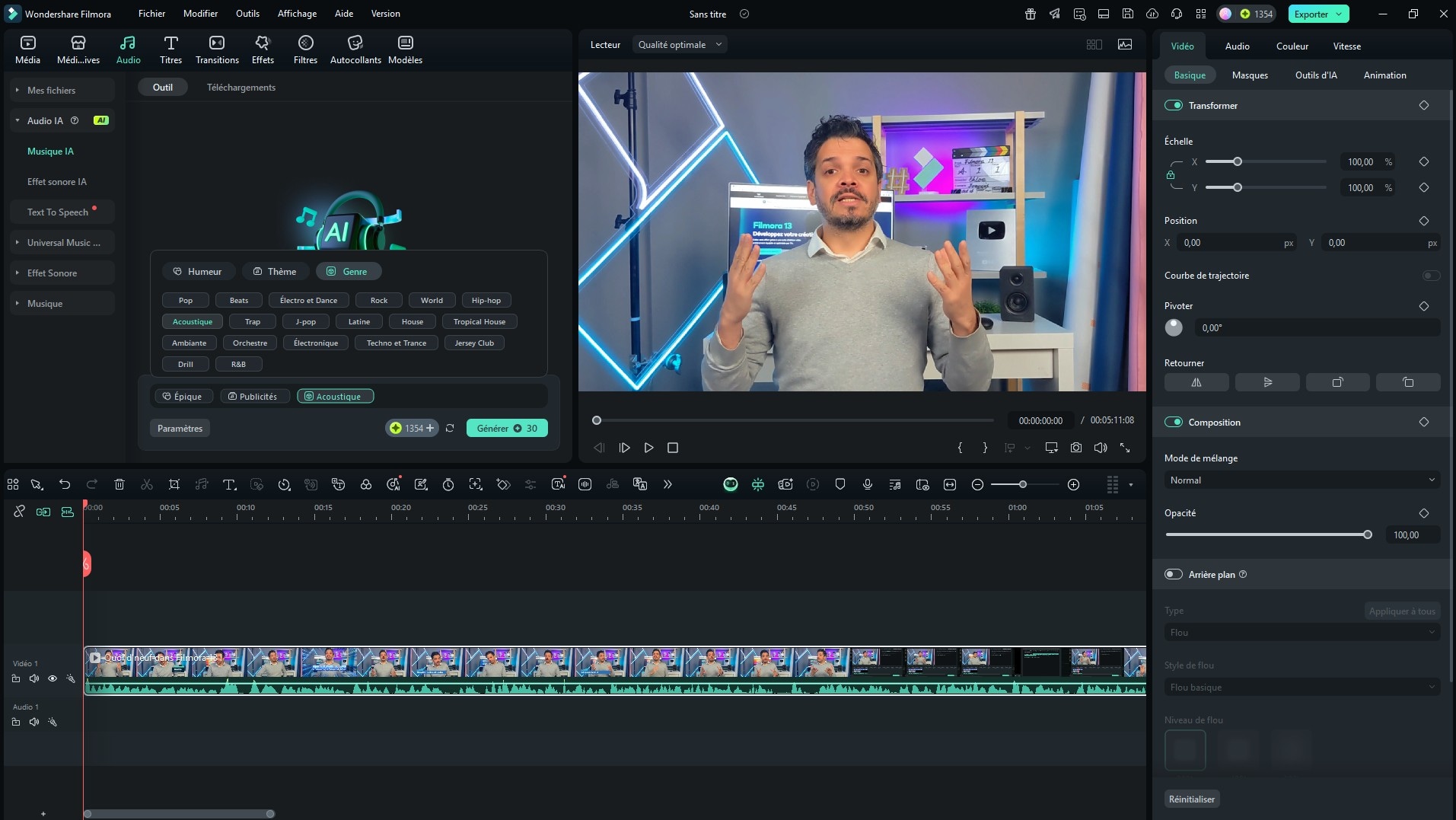Open the Affichage menu
The width and height of the screenshot is (1456, 820).
297,14
